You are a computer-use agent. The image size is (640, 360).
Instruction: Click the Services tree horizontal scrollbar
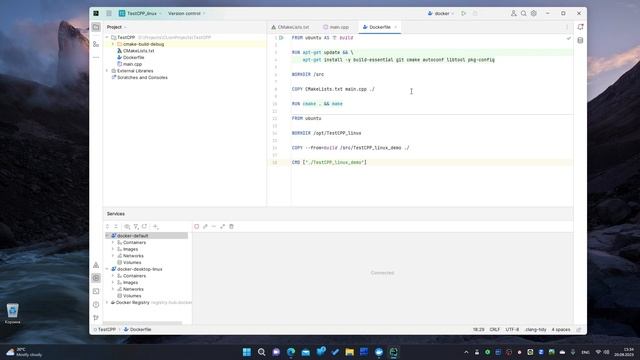143,323
